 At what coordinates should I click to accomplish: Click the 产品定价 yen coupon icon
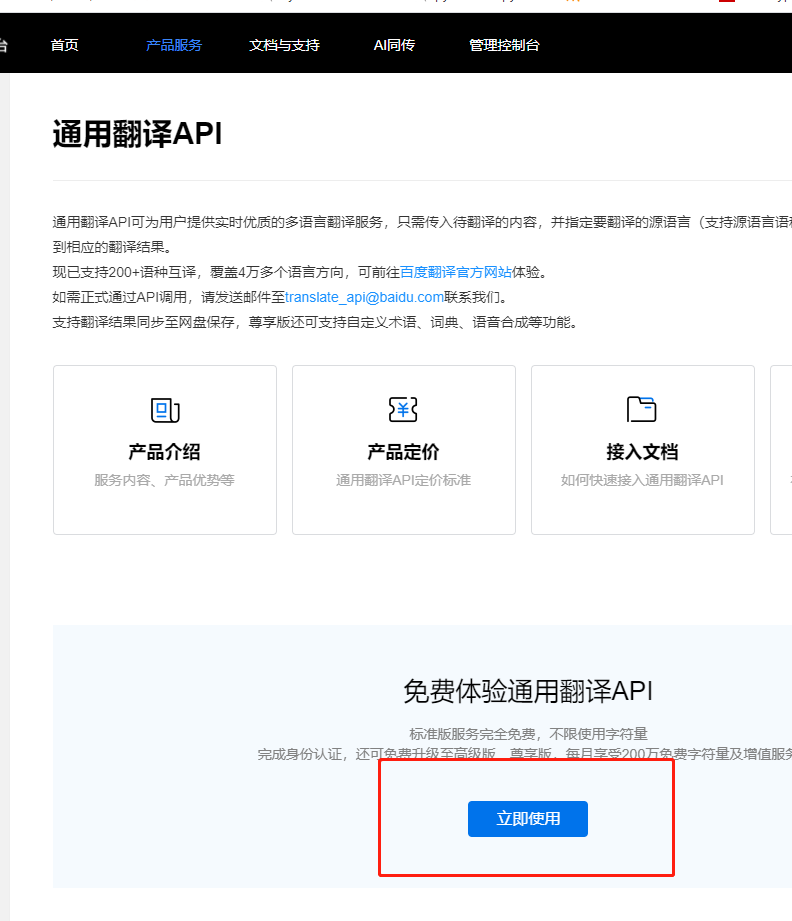[403, 409]
